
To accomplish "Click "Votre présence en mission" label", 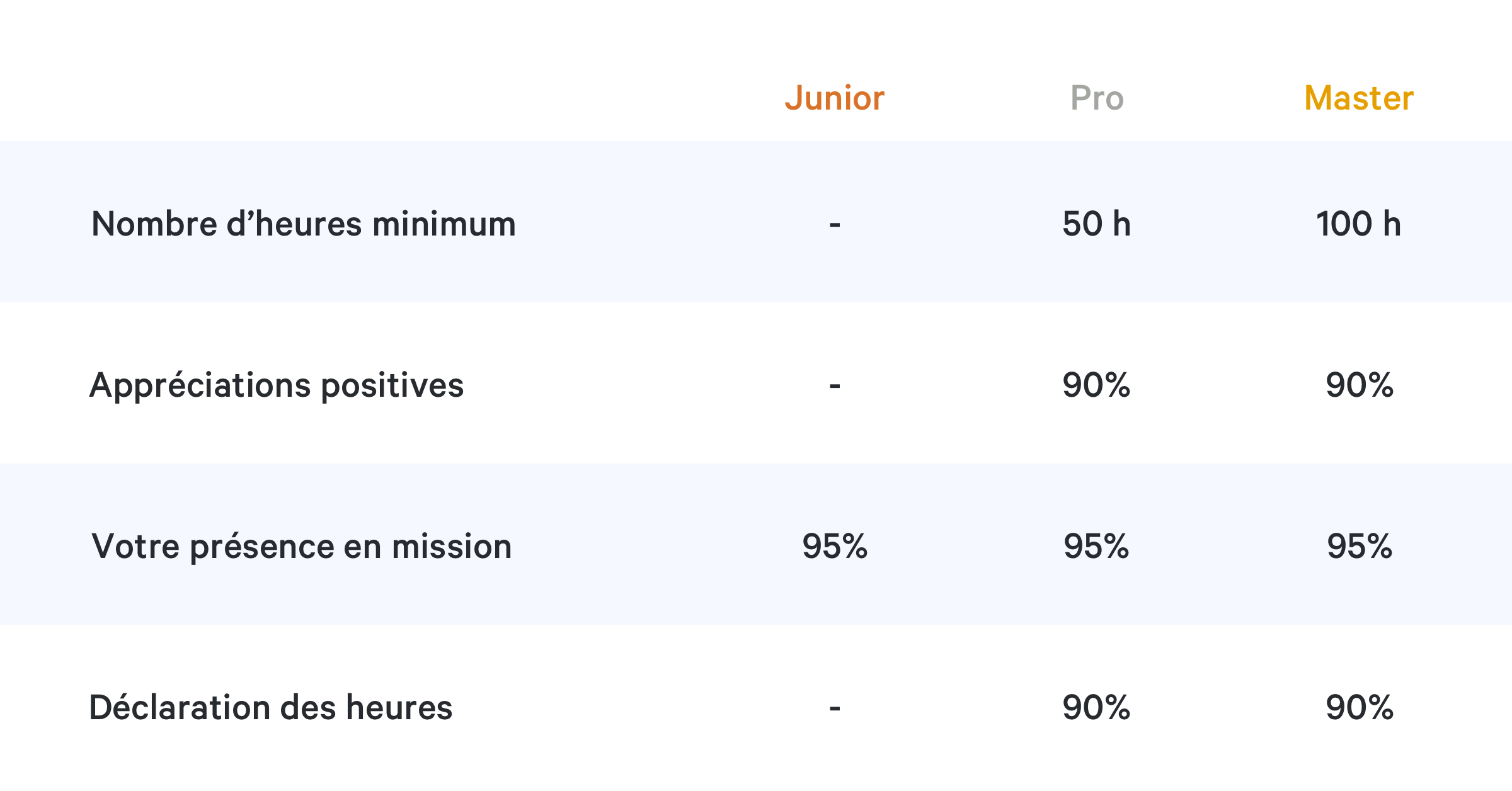I will tap(301, 547).
